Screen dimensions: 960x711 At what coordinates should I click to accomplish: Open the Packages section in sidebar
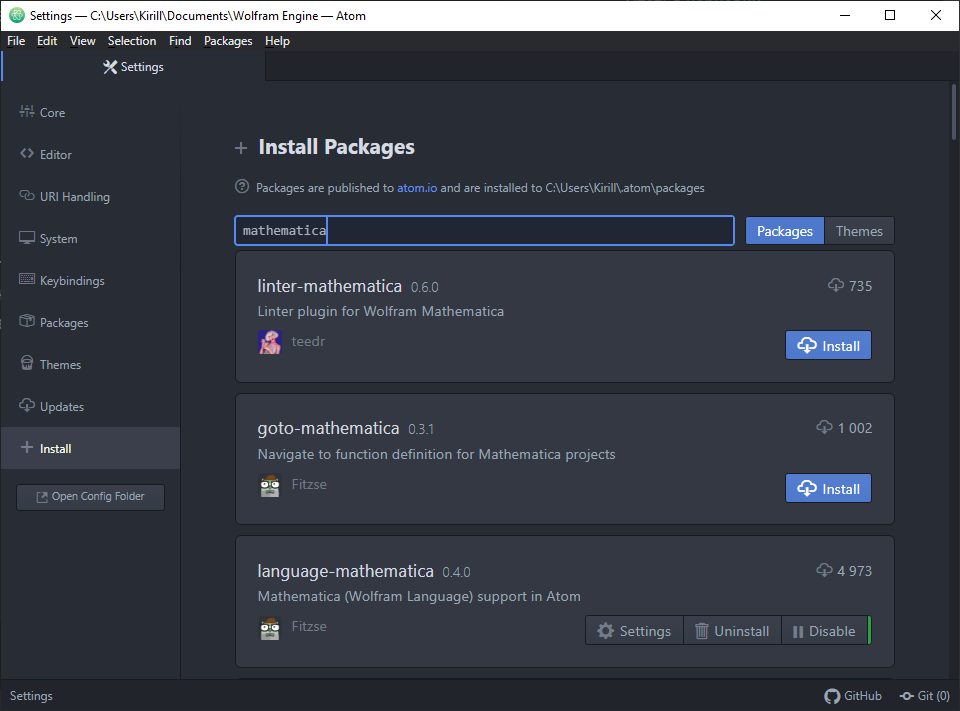(91, 323)
